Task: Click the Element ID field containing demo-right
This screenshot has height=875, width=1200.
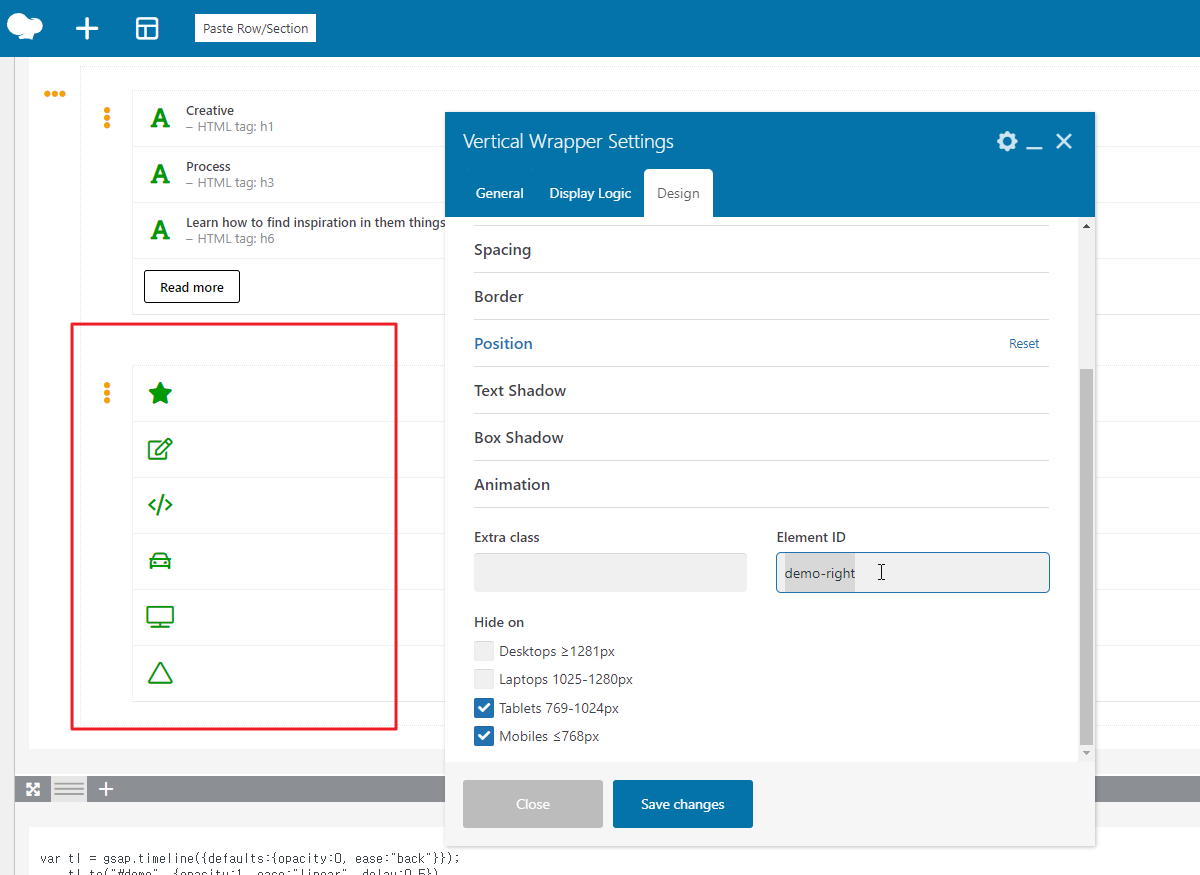Action: click(913, 573)
